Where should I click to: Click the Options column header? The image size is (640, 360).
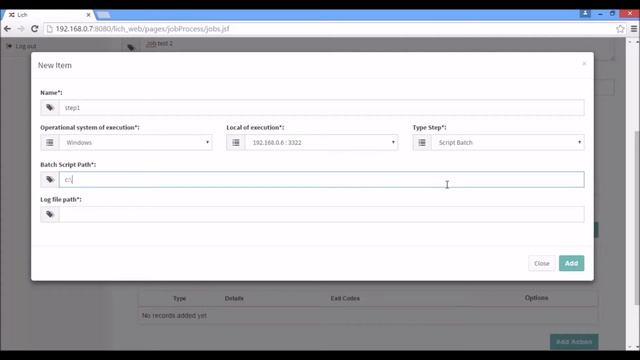(536, 298)
